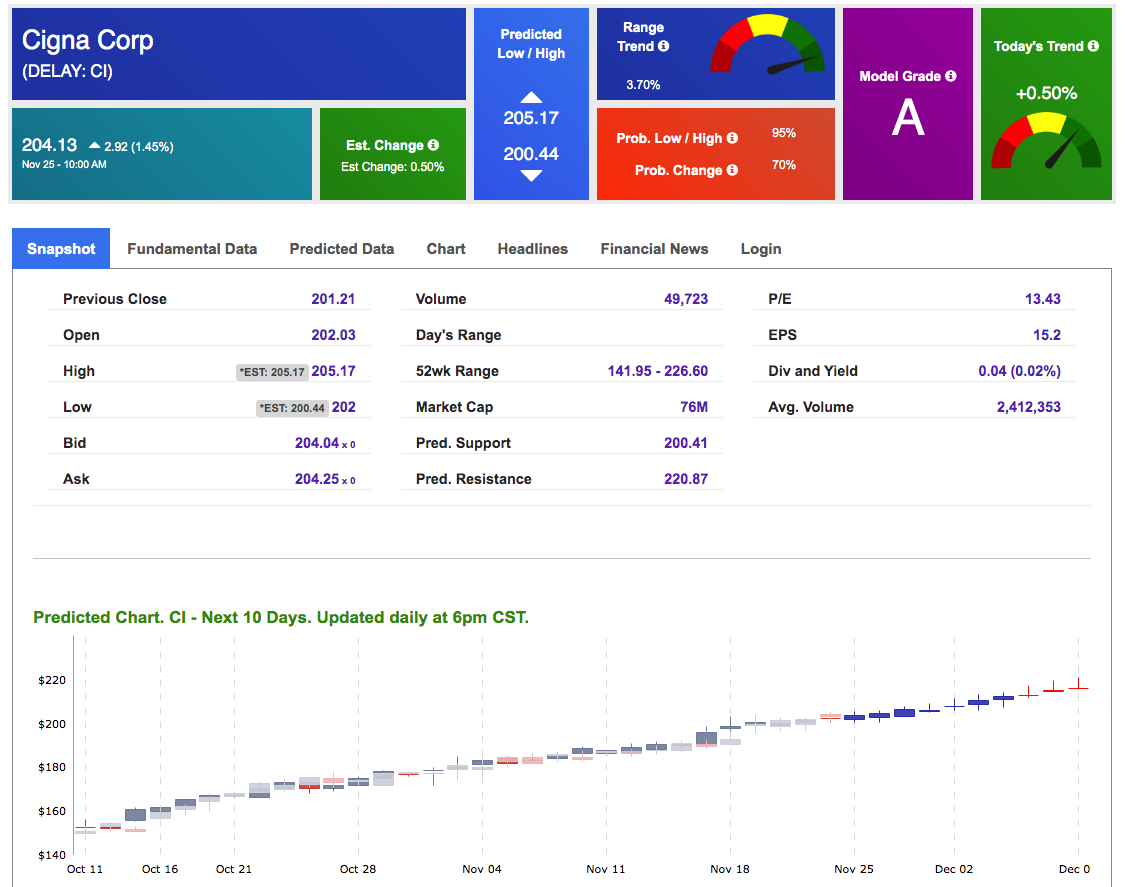Click the info icon next to Today's Trend
1125x887 pixels.
point(1093,46)
